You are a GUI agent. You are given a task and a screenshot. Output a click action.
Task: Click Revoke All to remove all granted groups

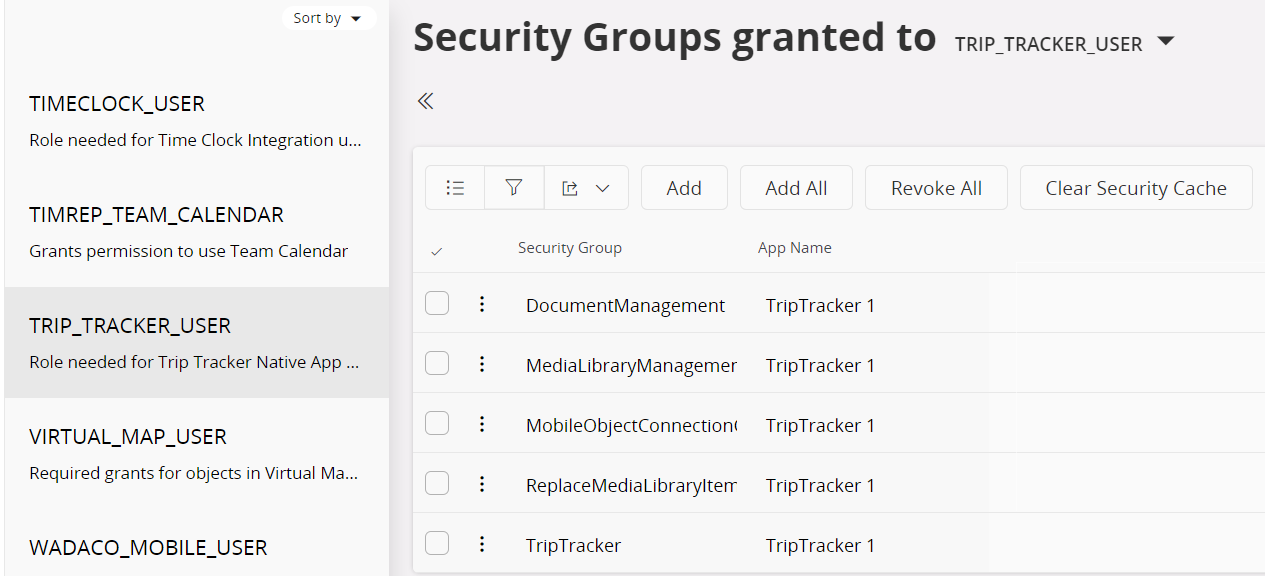935,187
